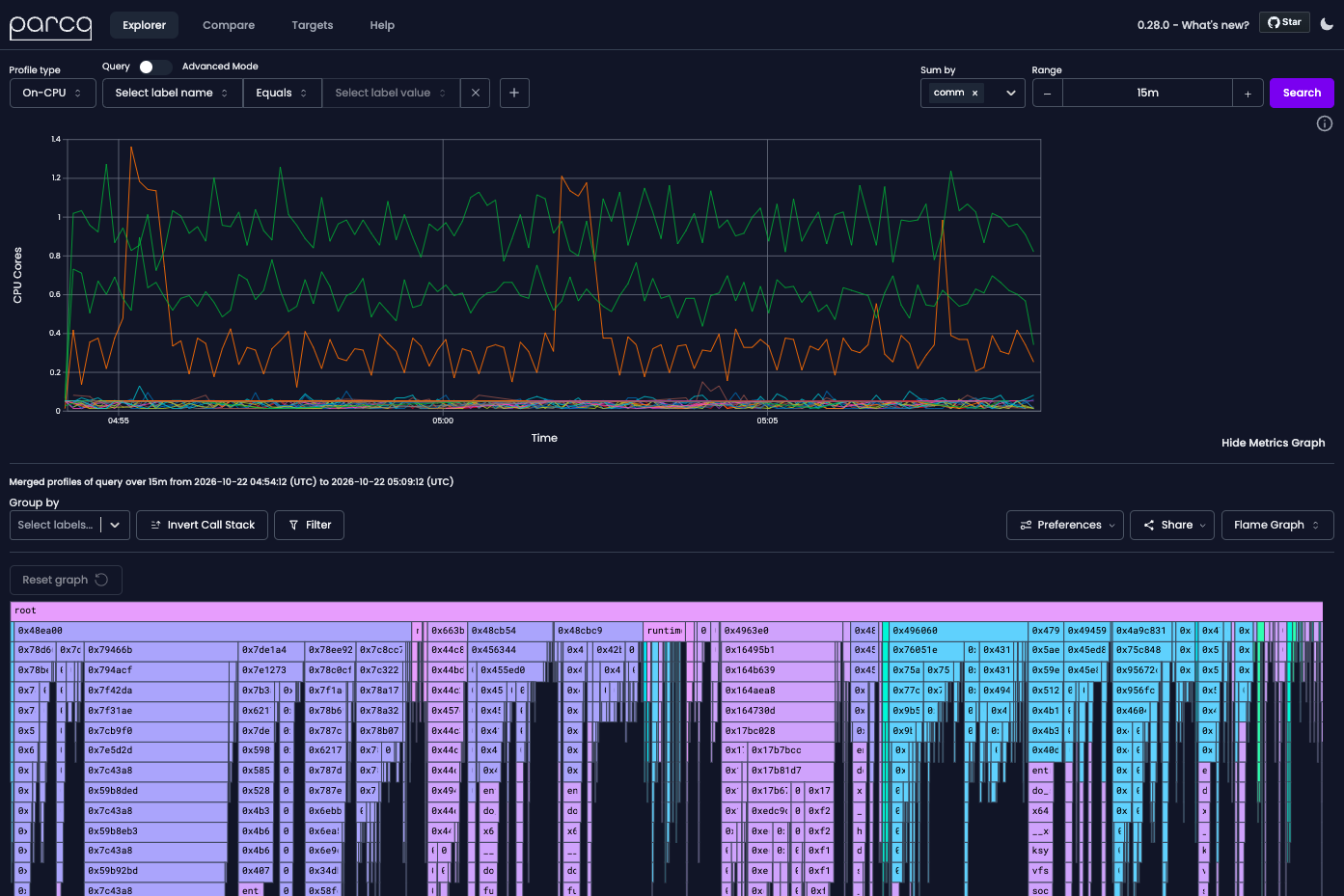1344x896 pixels.
Task: Click the GitHub Star button
Action: pyautogui.click(x=1284, y=22)
